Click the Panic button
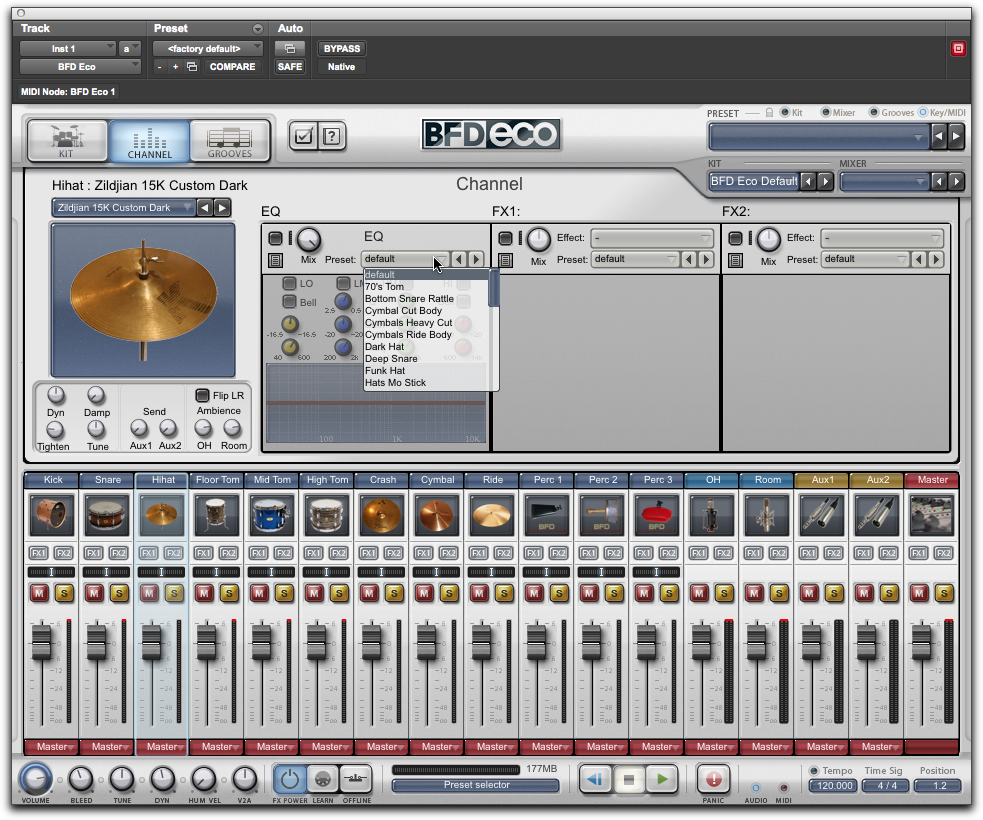This screenshot has width=983, height=820. tap(713, 779)
